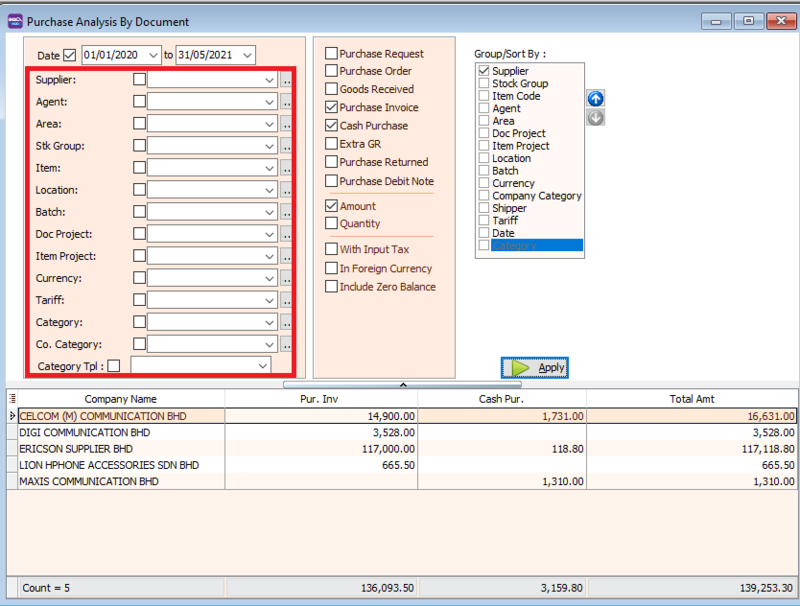Uncheck the Cash Purchase option
This screenshot has height=606, width=800.
pyautogui.click(x=330, y=125)
